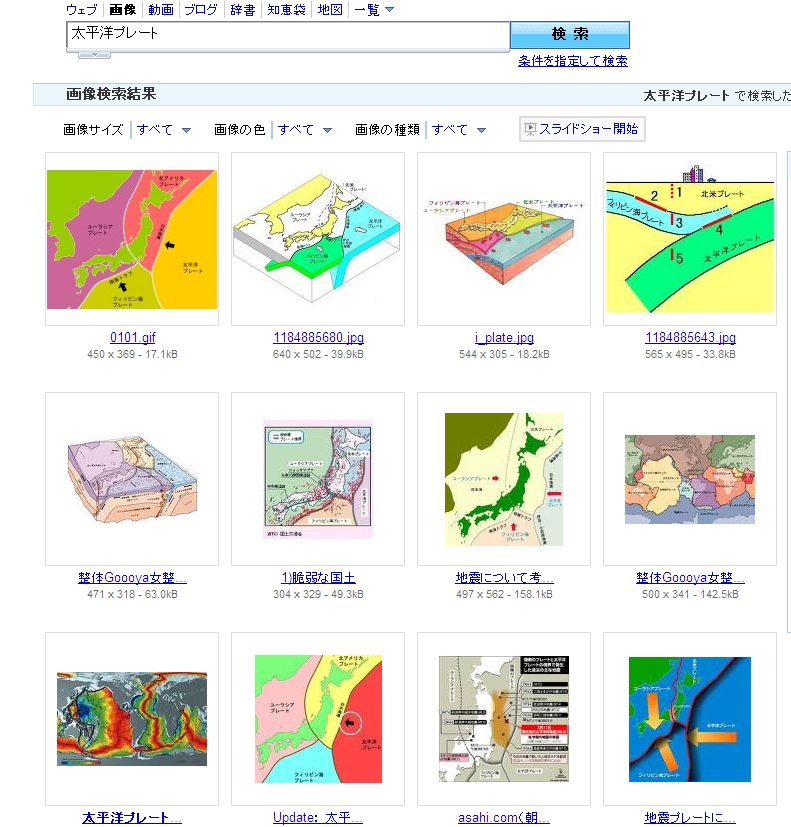The height and width of the screenshot is (827, 791).
Task: Open the 画像の種類 すべて dropdown
Action: coord(458,130)
